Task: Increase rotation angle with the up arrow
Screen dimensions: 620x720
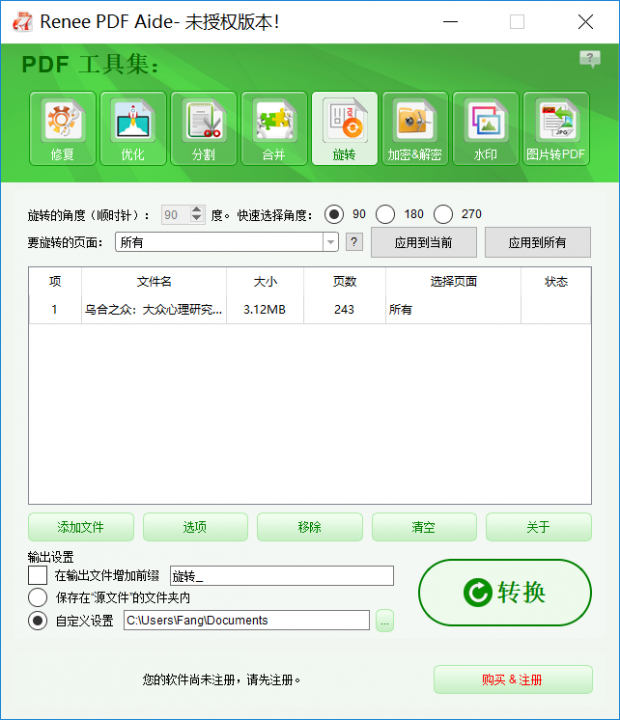Action: tap(197, 210)
